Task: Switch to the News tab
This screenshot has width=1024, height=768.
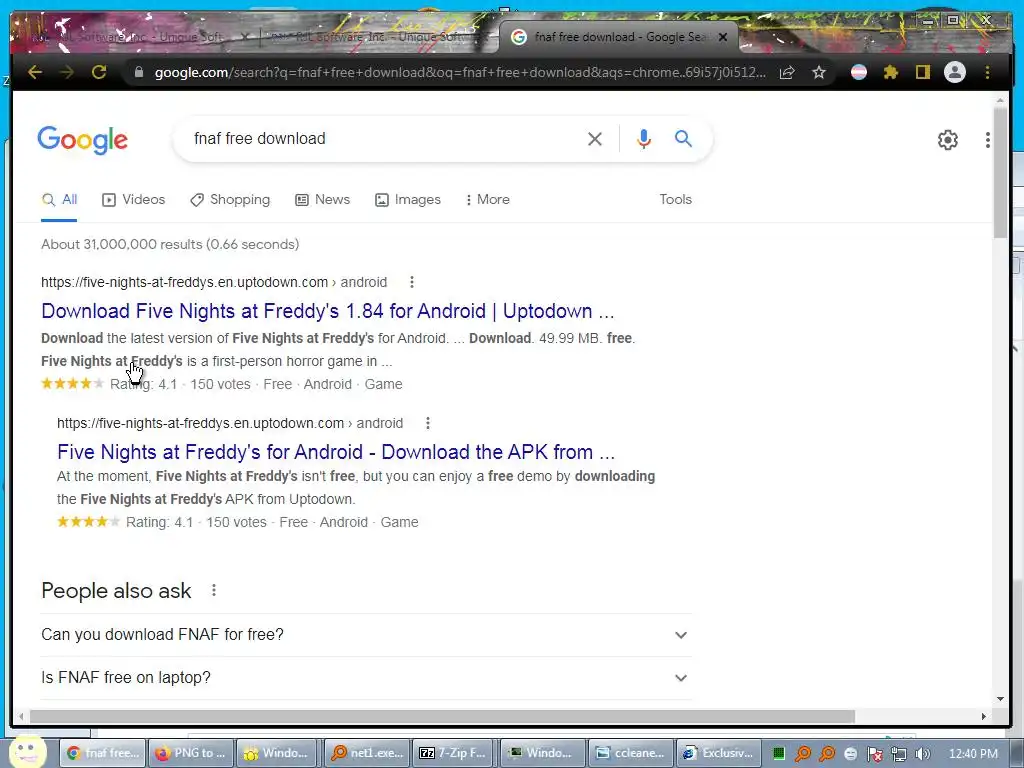Action: [x=323, y=200]
